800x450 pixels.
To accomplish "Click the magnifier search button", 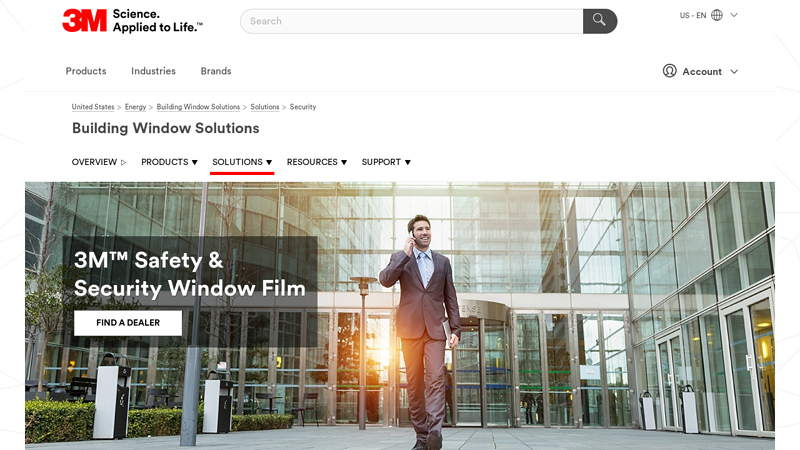I will 599,21.
